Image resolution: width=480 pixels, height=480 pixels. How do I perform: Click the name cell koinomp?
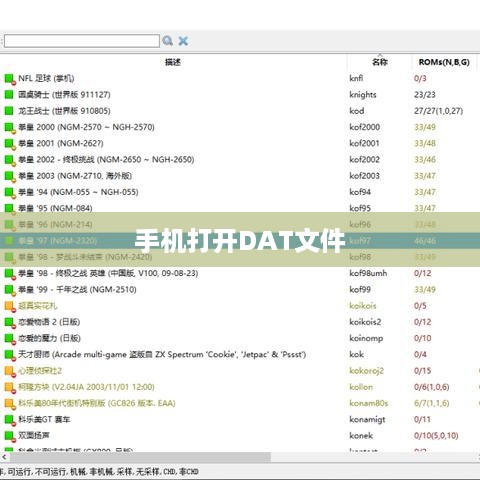(366, 338)
